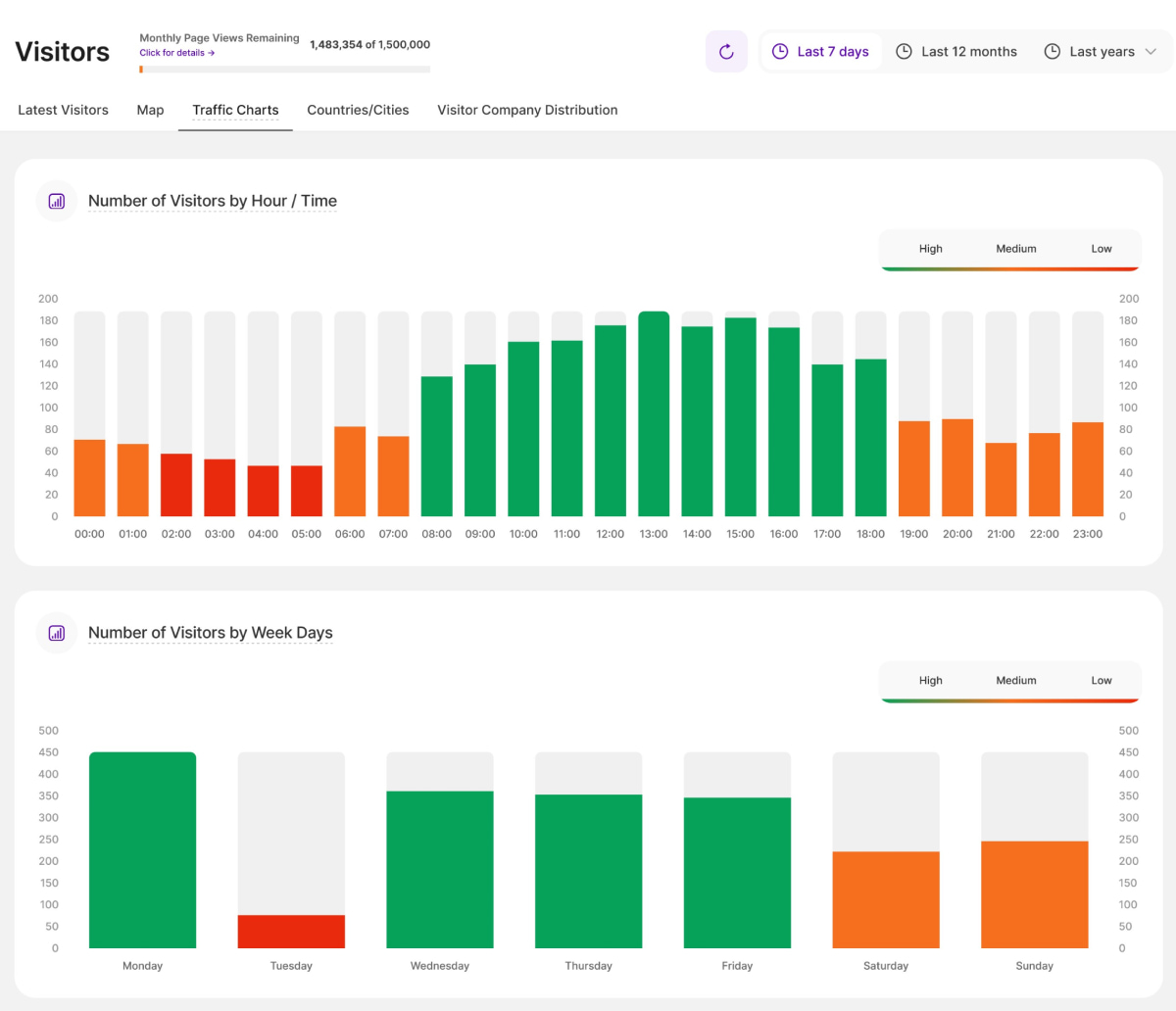Click the Low label in weekday chart legend
The height and width of the screenshot is (1011, 1176).
(x=1101, y=680)
